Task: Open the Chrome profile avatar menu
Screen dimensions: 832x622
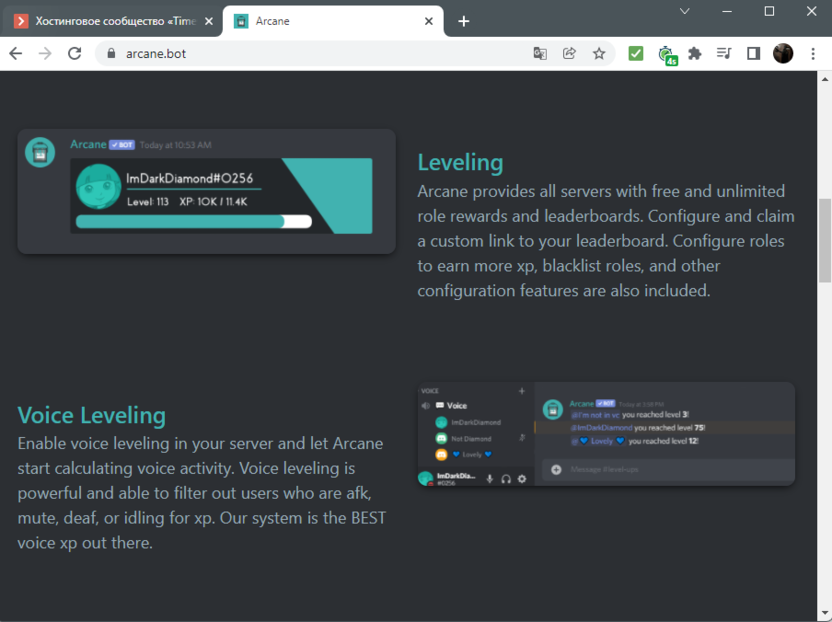Action: (783, 54)
